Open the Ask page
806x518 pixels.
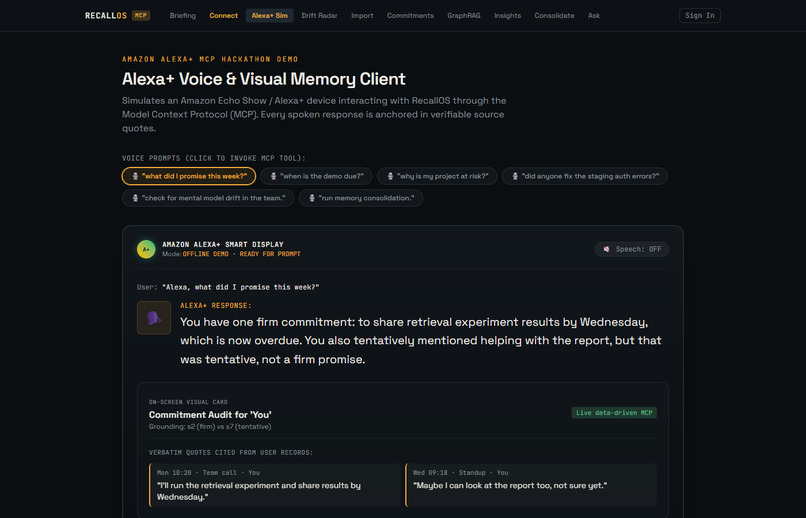pos(594,15)
